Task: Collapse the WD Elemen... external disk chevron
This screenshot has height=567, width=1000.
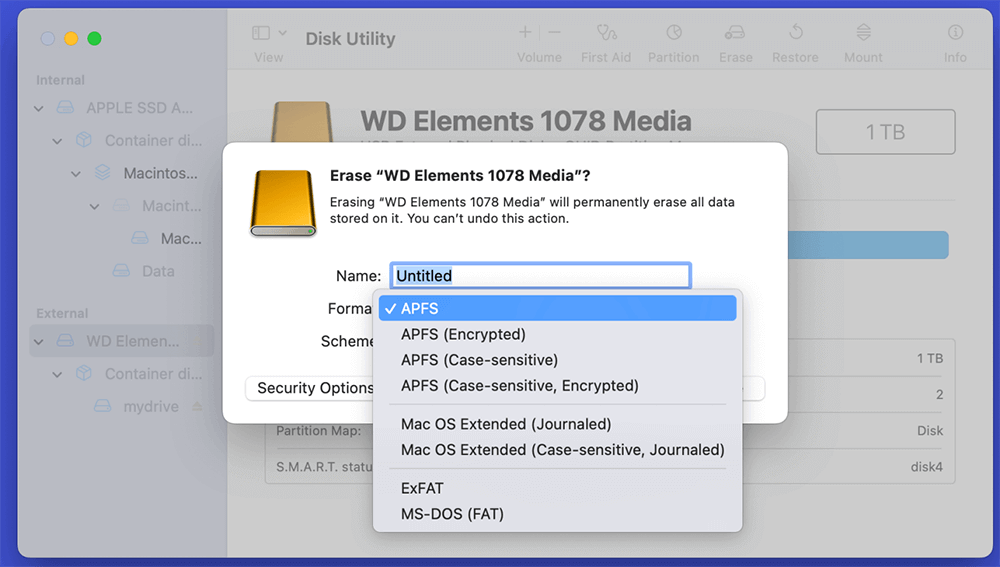Action: click(x=39, y=342)
